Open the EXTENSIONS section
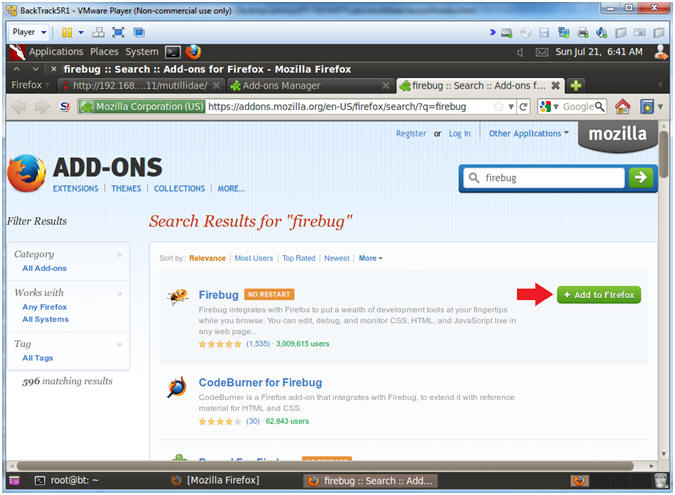This screenshot has height=495, width=675. pyautogui.click(x=76, y=189)
